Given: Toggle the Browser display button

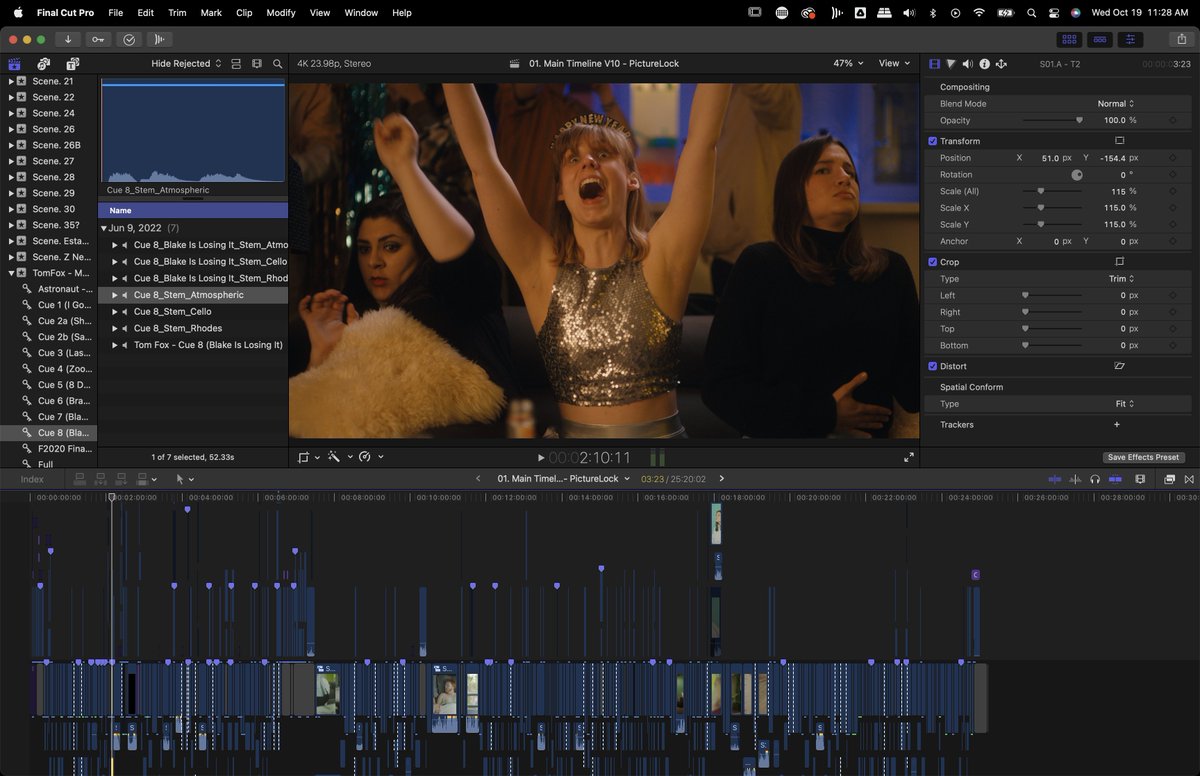Looking at the screenshot, I should [1069, 39].
